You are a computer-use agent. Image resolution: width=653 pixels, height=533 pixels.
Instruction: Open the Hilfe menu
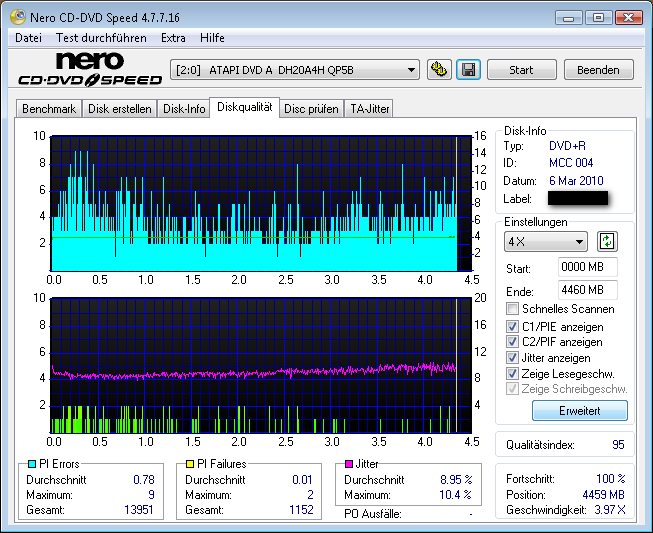pos(212,38)
